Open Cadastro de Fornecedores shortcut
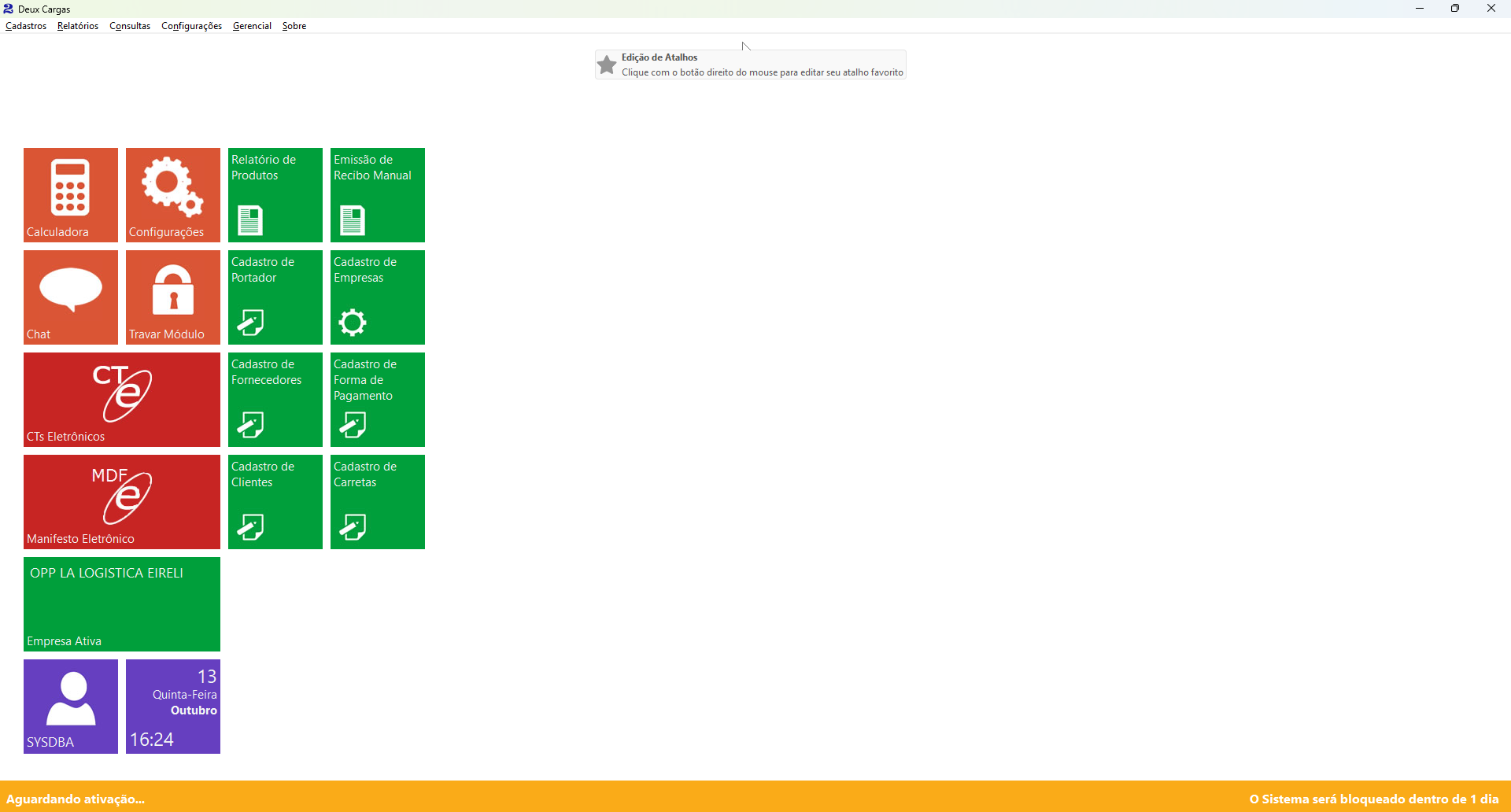Screen dimensions: 1511x812 tap(275, 400)
